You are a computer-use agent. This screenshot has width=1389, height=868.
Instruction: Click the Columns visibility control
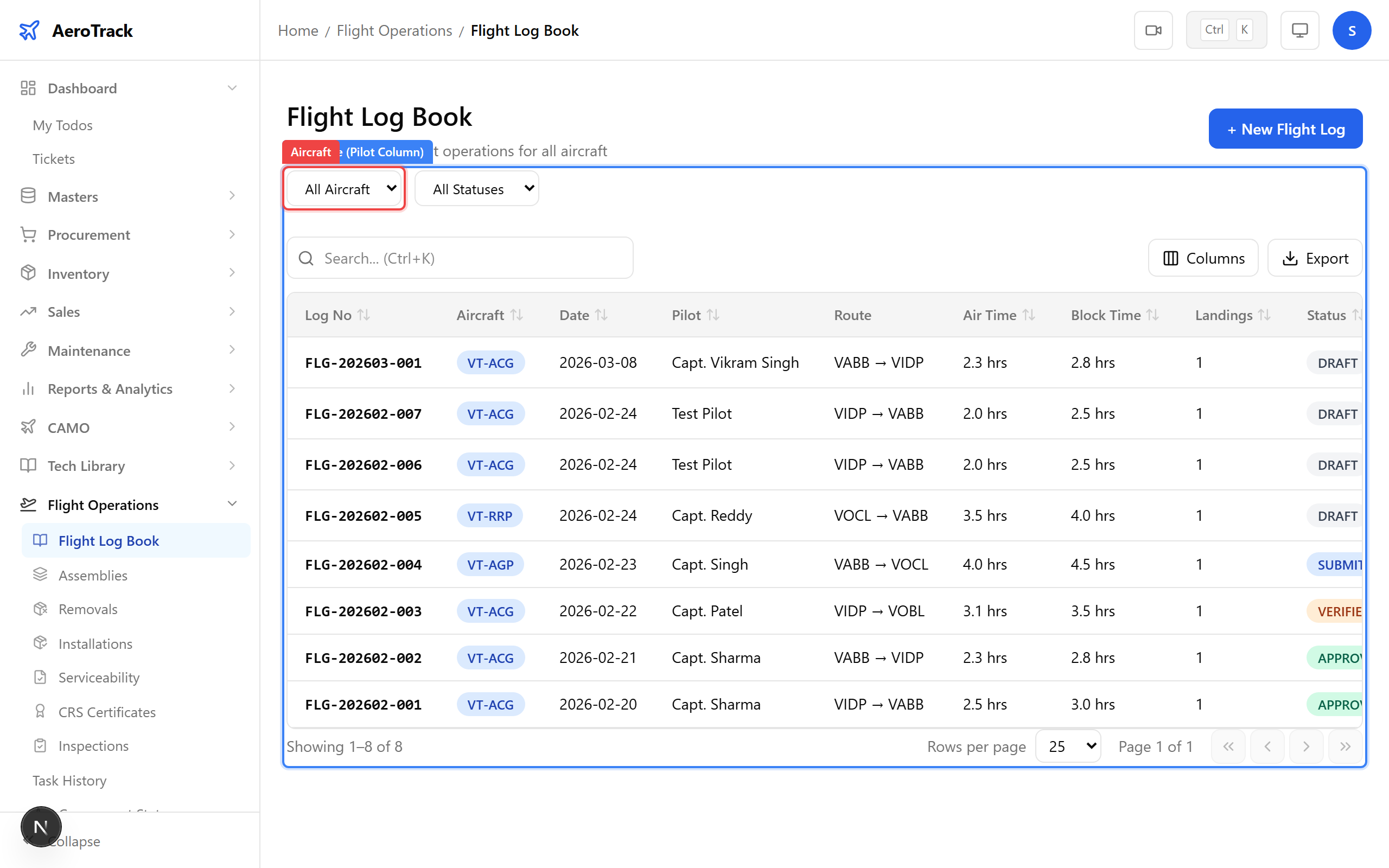(1203, 258)
